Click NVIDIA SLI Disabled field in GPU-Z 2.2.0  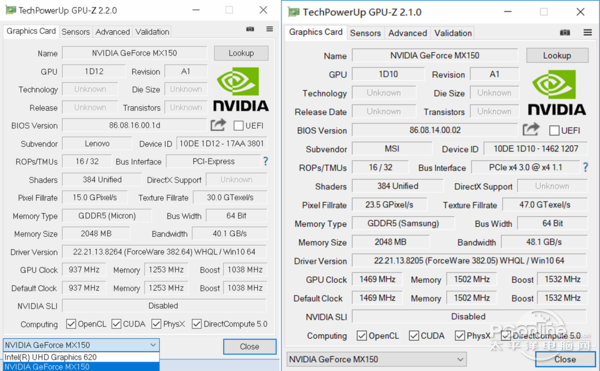(x=163, y=306)
